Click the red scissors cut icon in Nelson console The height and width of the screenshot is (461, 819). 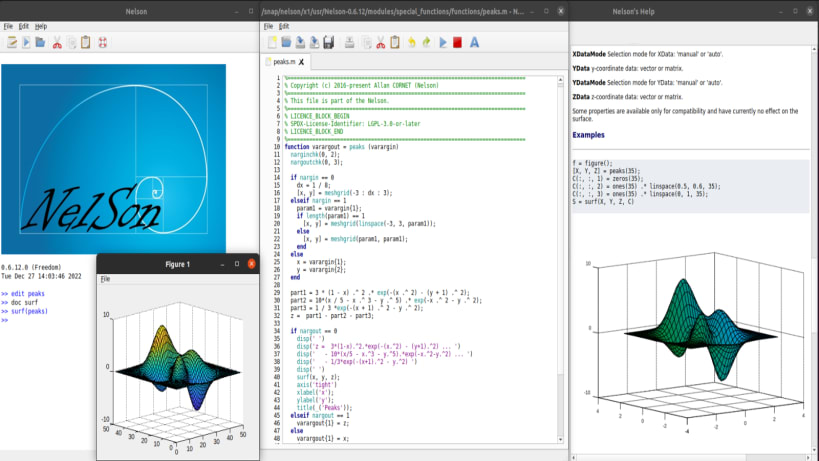57,42
